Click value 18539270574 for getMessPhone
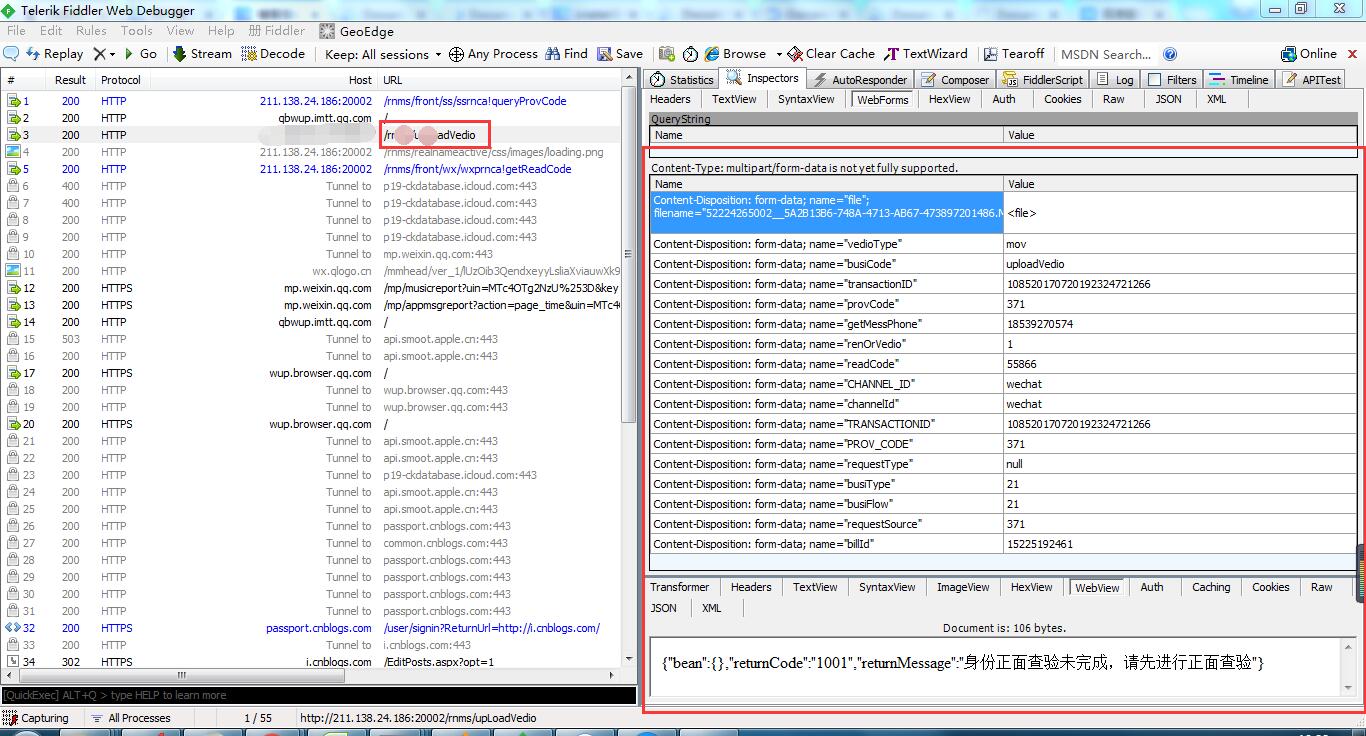Image resolution: width=1366 pixels, height=736 pixels. tap(1039, 324)
